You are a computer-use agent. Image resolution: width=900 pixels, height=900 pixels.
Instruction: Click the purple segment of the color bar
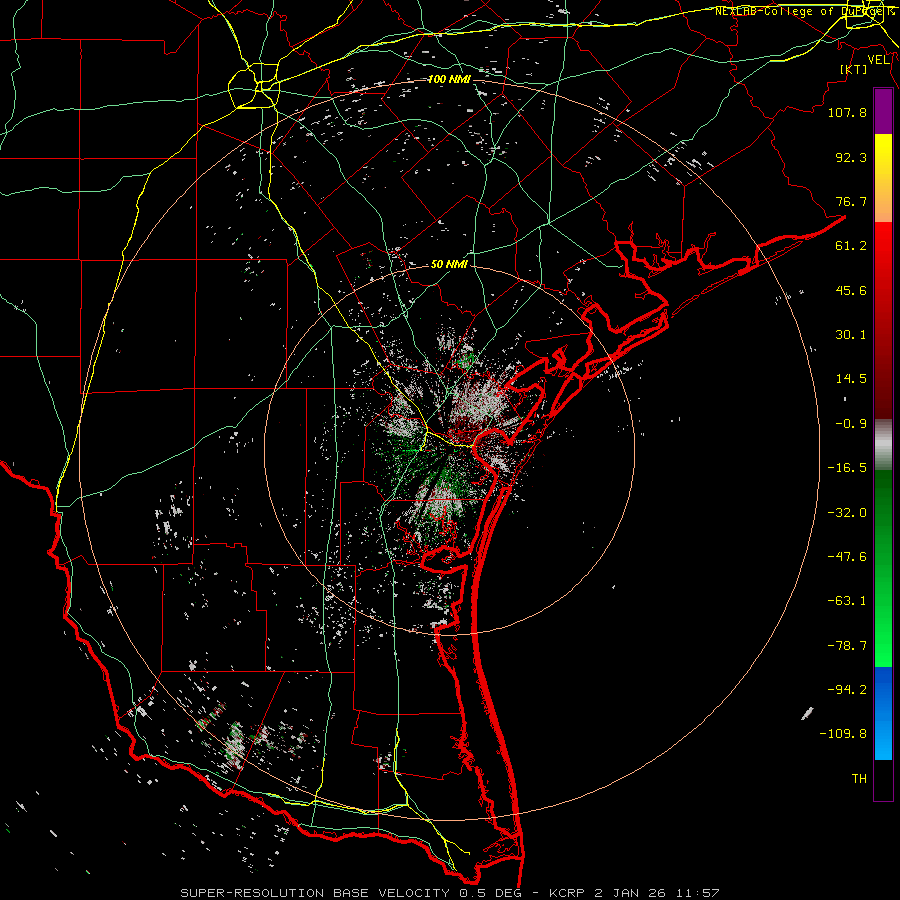(883, 112)
